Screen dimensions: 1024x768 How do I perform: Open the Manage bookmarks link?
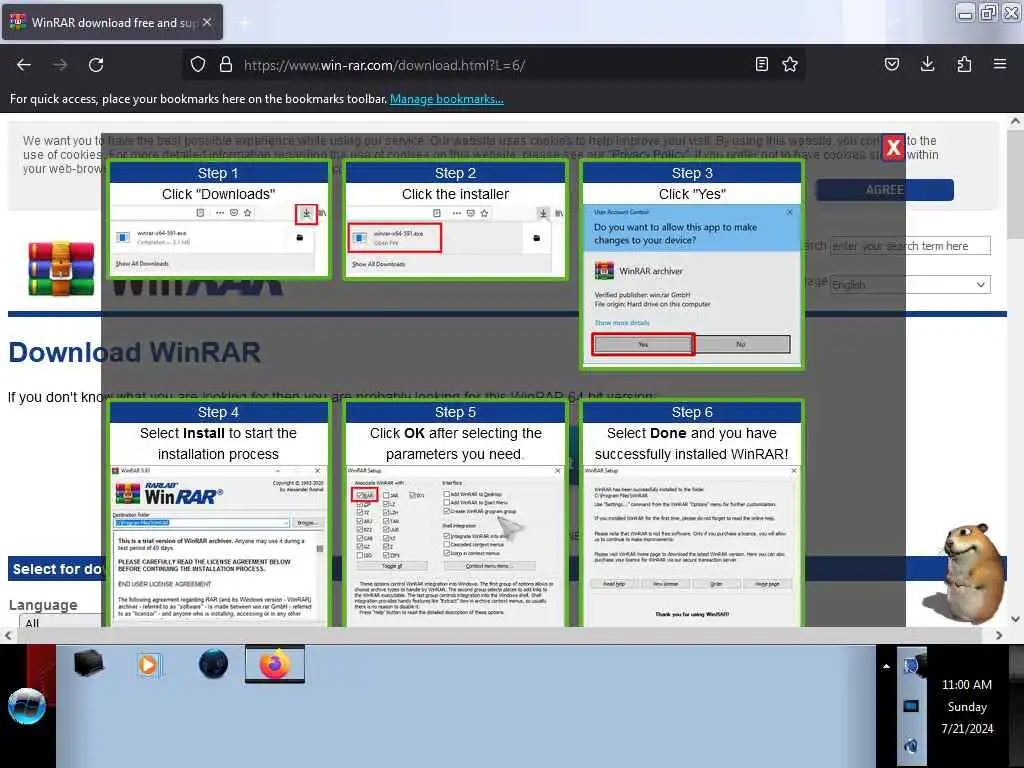pyautogui.click(x=447, y=99)
